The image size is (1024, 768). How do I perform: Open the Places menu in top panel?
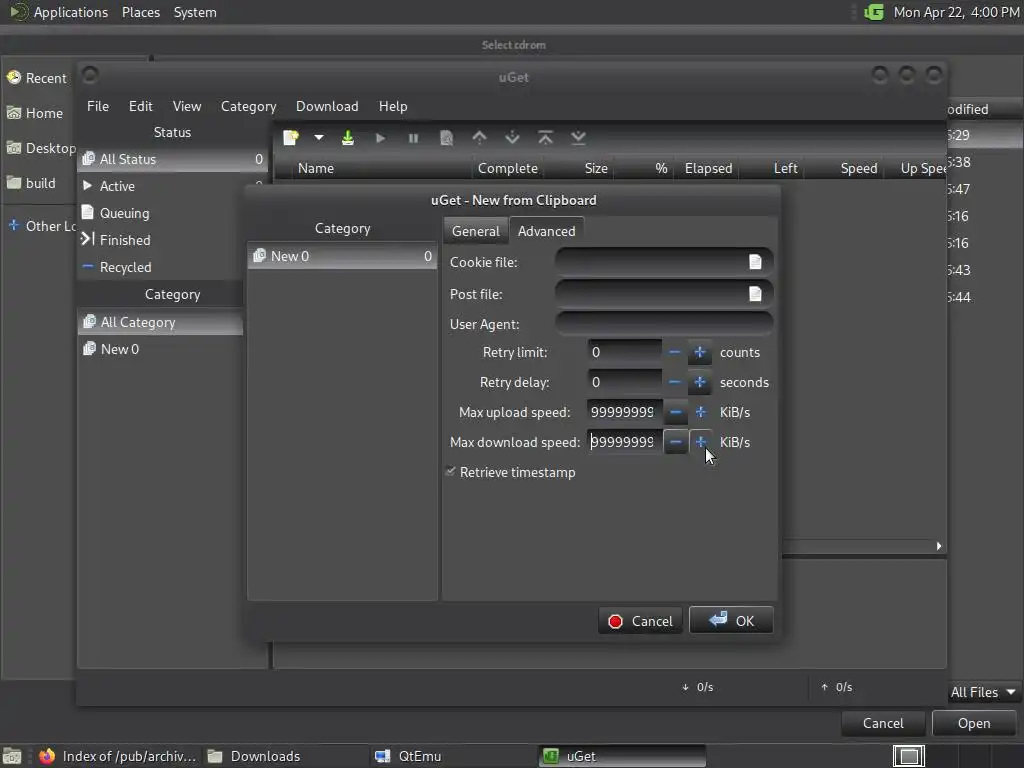click(x=140, y=12)
